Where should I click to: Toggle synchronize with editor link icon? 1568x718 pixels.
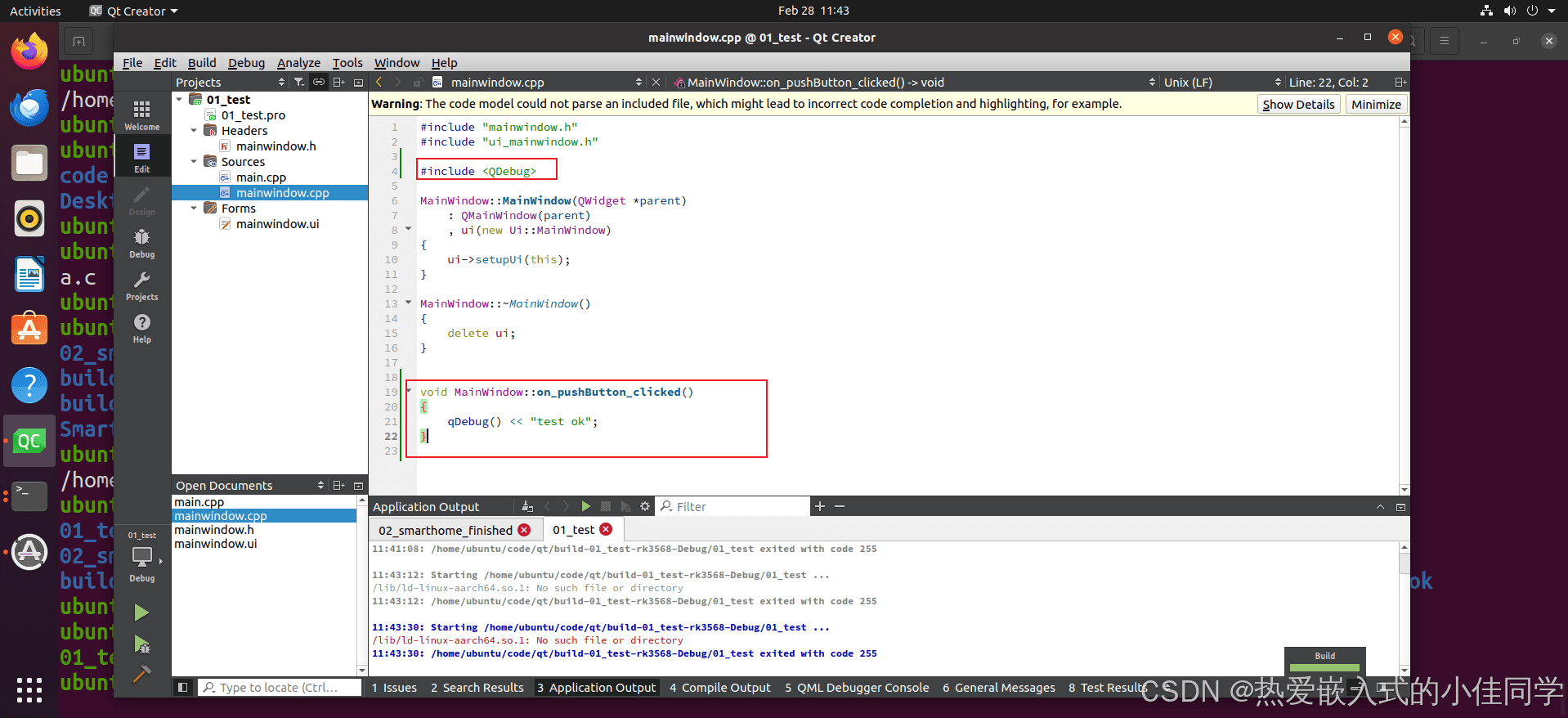pos(319,83)
